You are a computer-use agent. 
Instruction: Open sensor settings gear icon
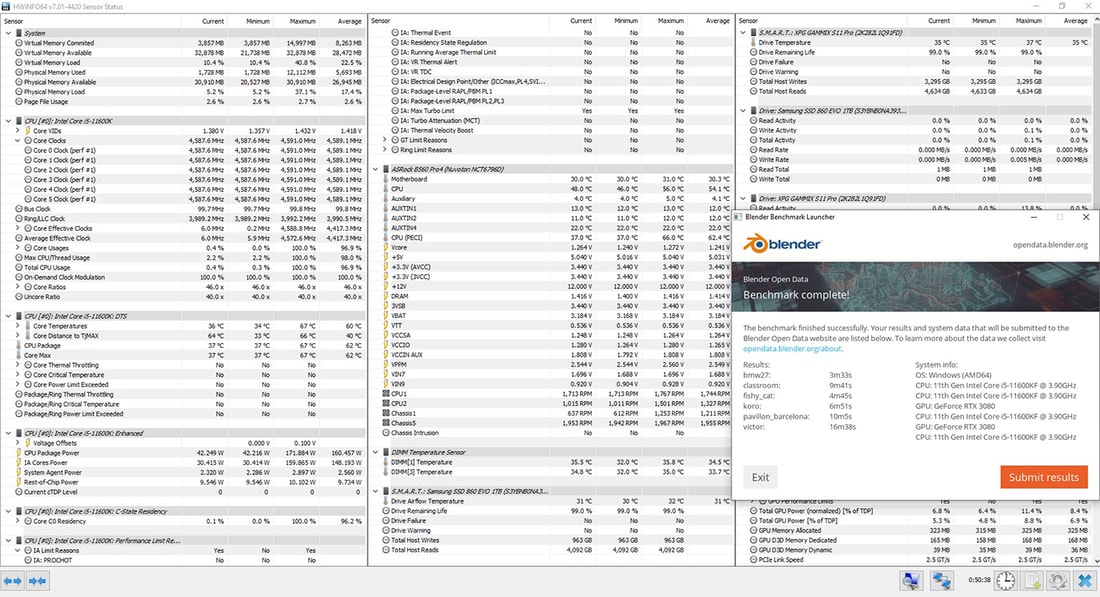[1057, 581]
